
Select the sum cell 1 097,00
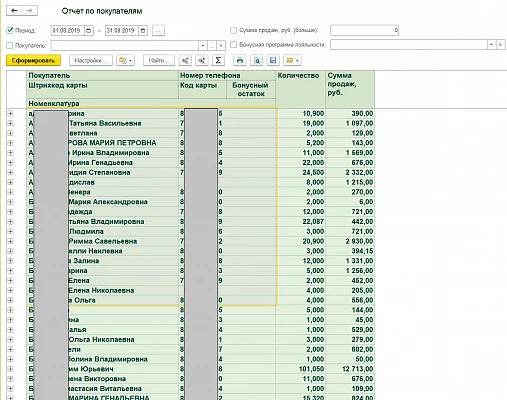[350, 123]
